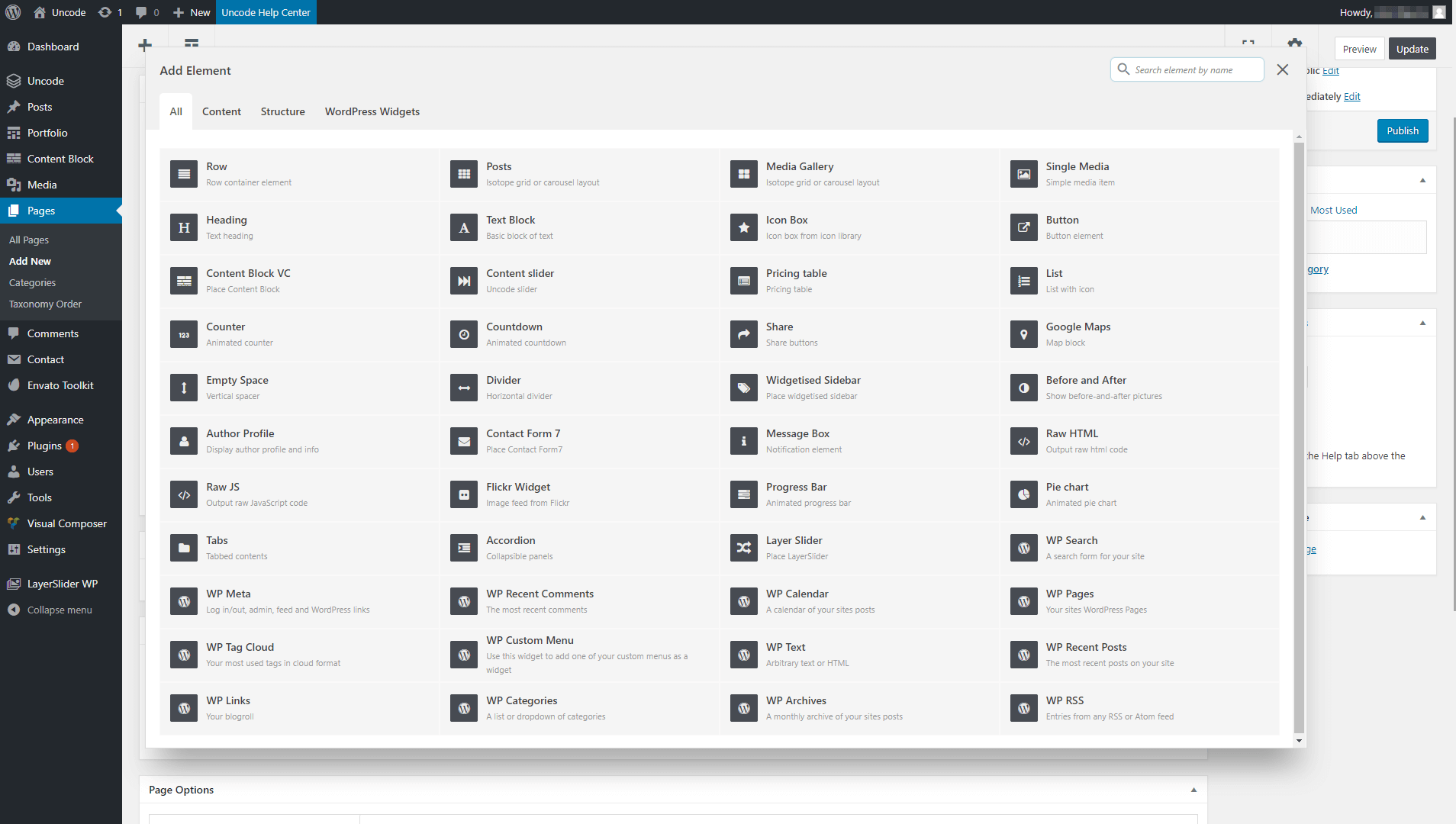The image size is (1456, 824).
Task: Select the Heading element icon
Action: click(x=184, y=227)
